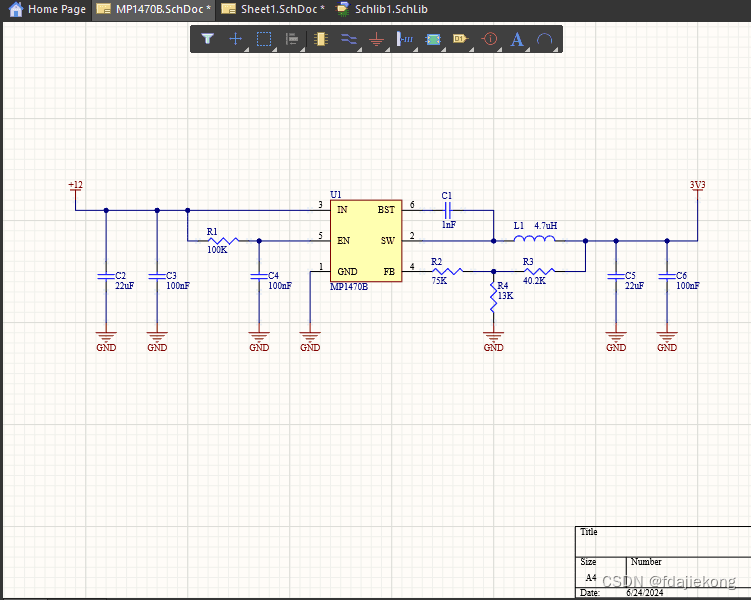The height and width of the screenshot is (600, 751).
Task: Click the 4.7uH inductor value
Action: (x=546, y=226)
